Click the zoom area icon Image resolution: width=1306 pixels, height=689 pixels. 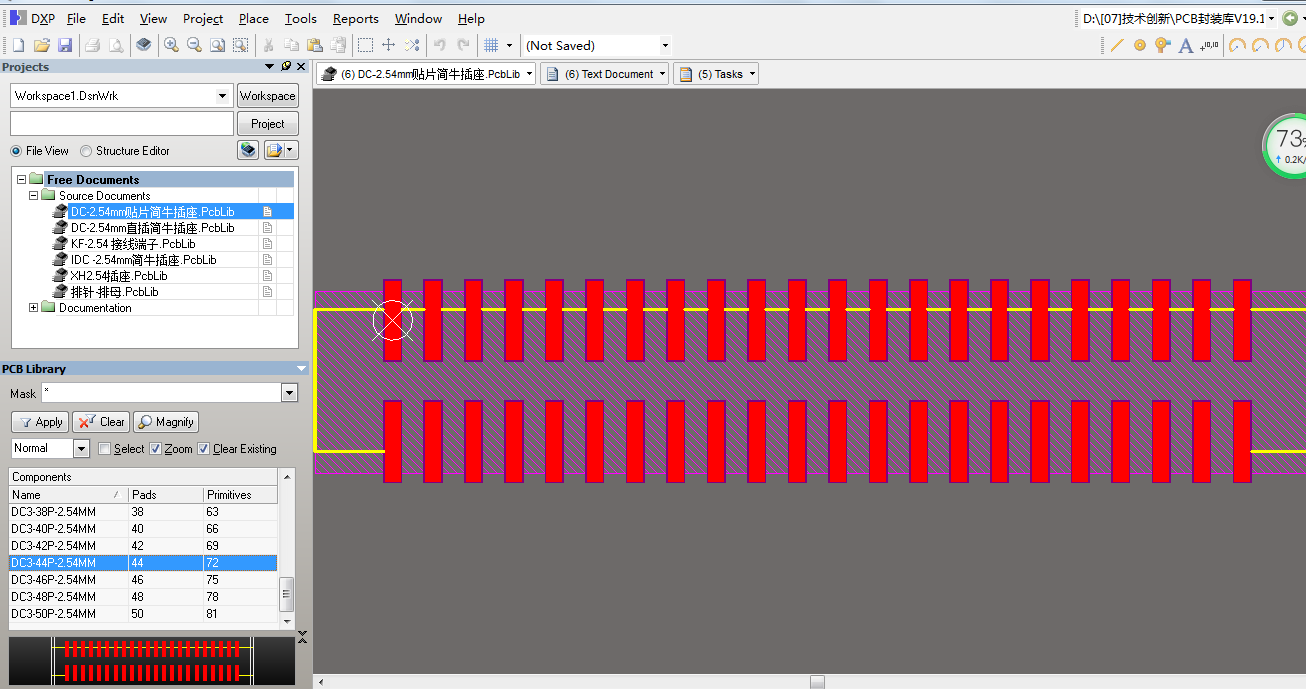[240, 45]
